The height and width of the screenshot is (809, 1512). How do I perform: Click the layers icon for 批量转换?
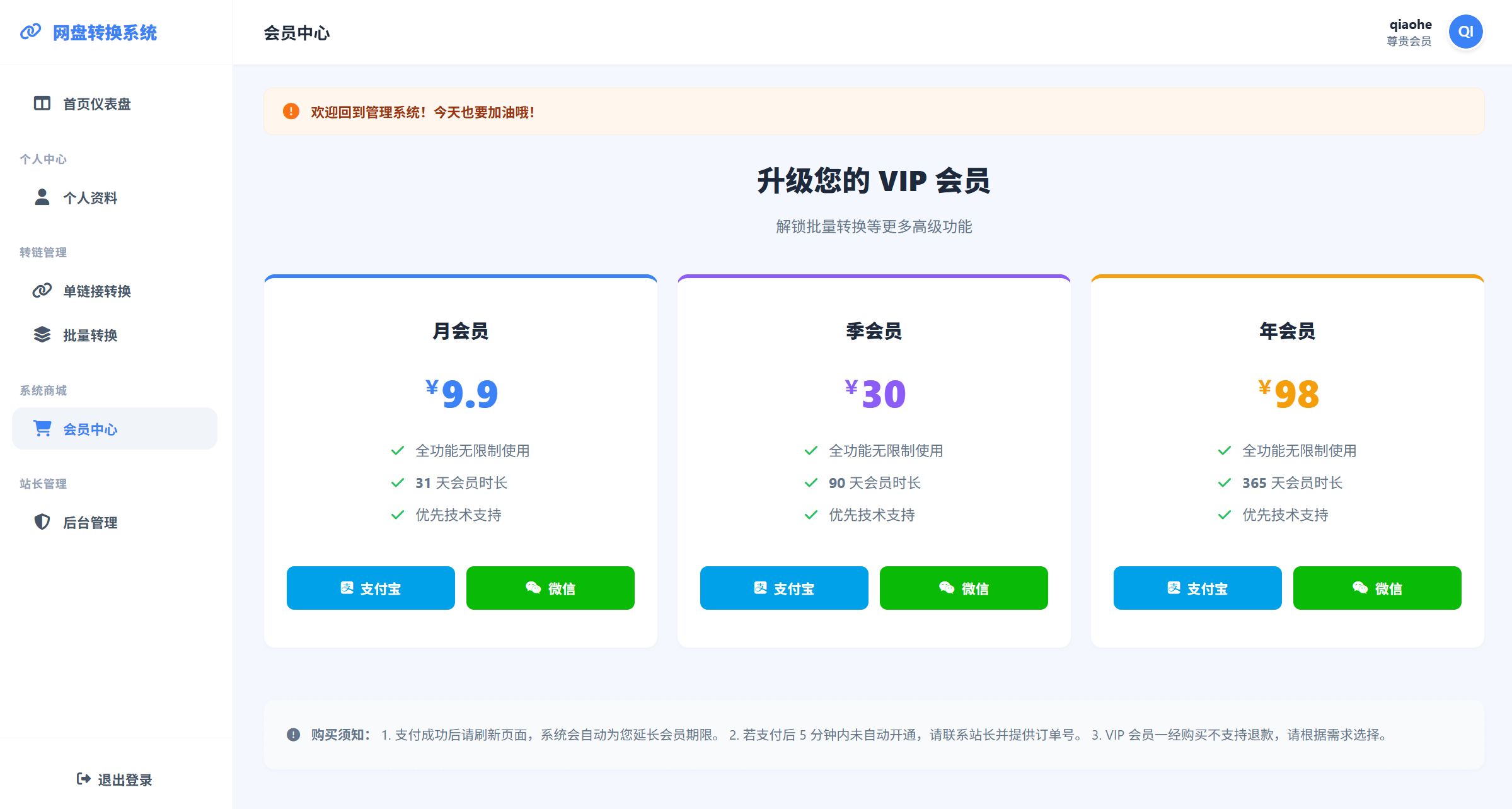click(42, 335)
